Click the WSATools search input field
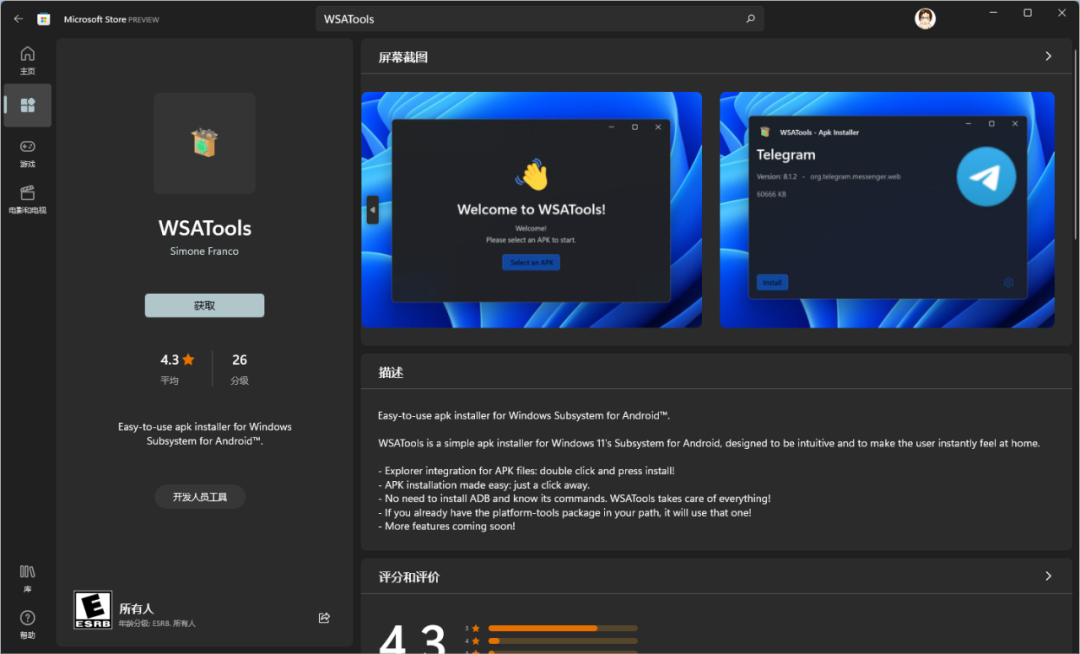Image resolution: width=1080 pixels, height=654 pixels. click(530, 19)
